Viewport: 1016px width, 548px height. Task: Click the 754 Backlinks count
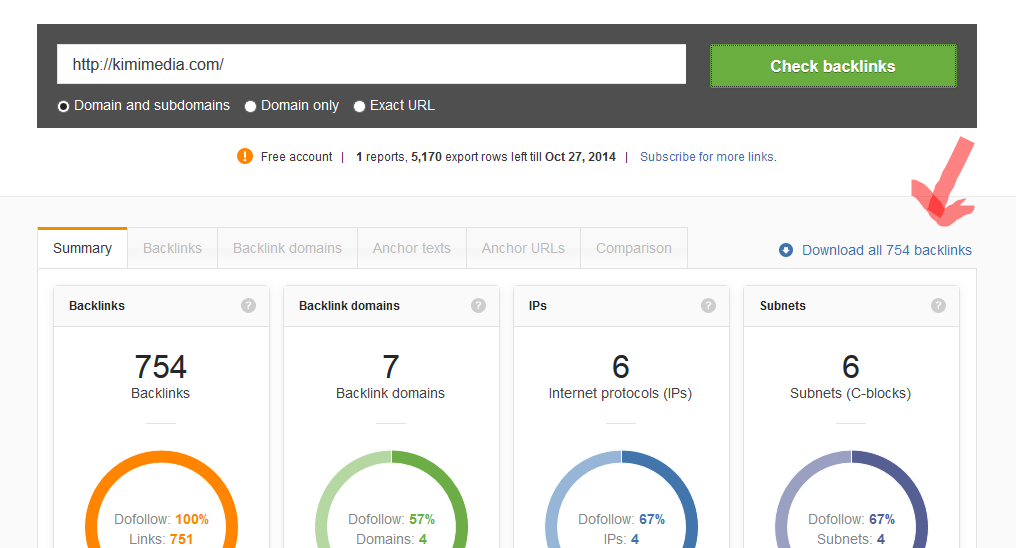coord(161,367)
